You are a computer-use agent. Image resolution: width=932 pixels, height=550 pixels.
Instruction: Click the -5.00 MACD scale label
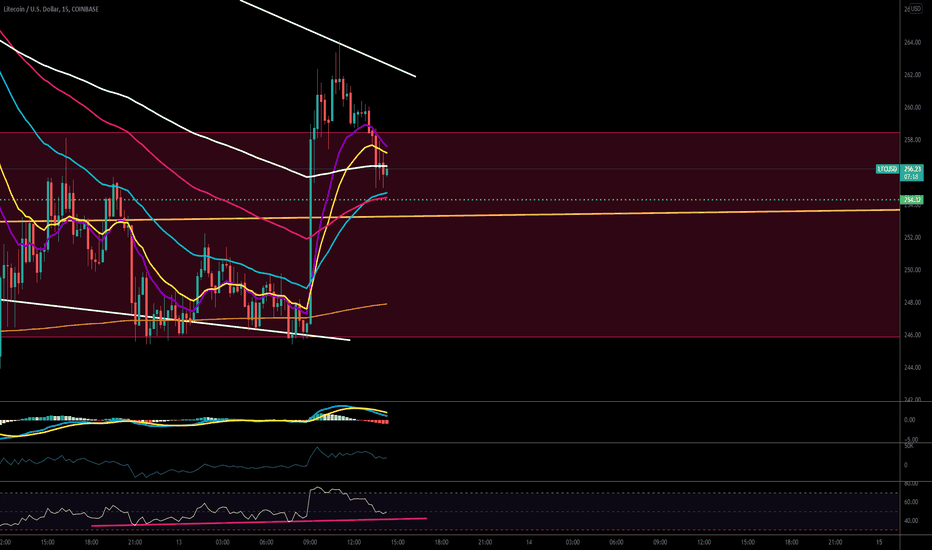point(911,439)
